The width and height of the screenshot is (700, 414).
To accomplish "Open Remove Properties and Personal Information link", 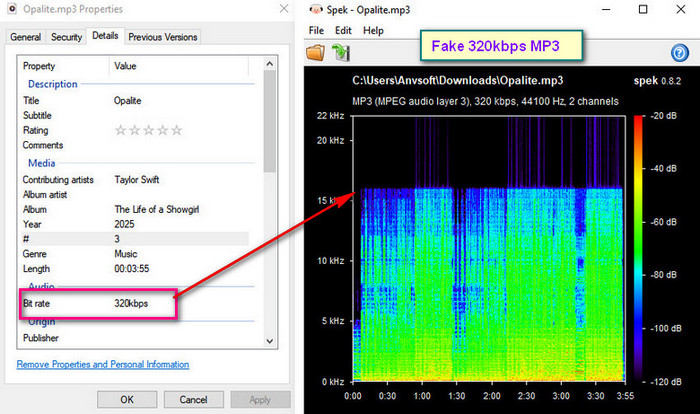I will tap(103, 364).
